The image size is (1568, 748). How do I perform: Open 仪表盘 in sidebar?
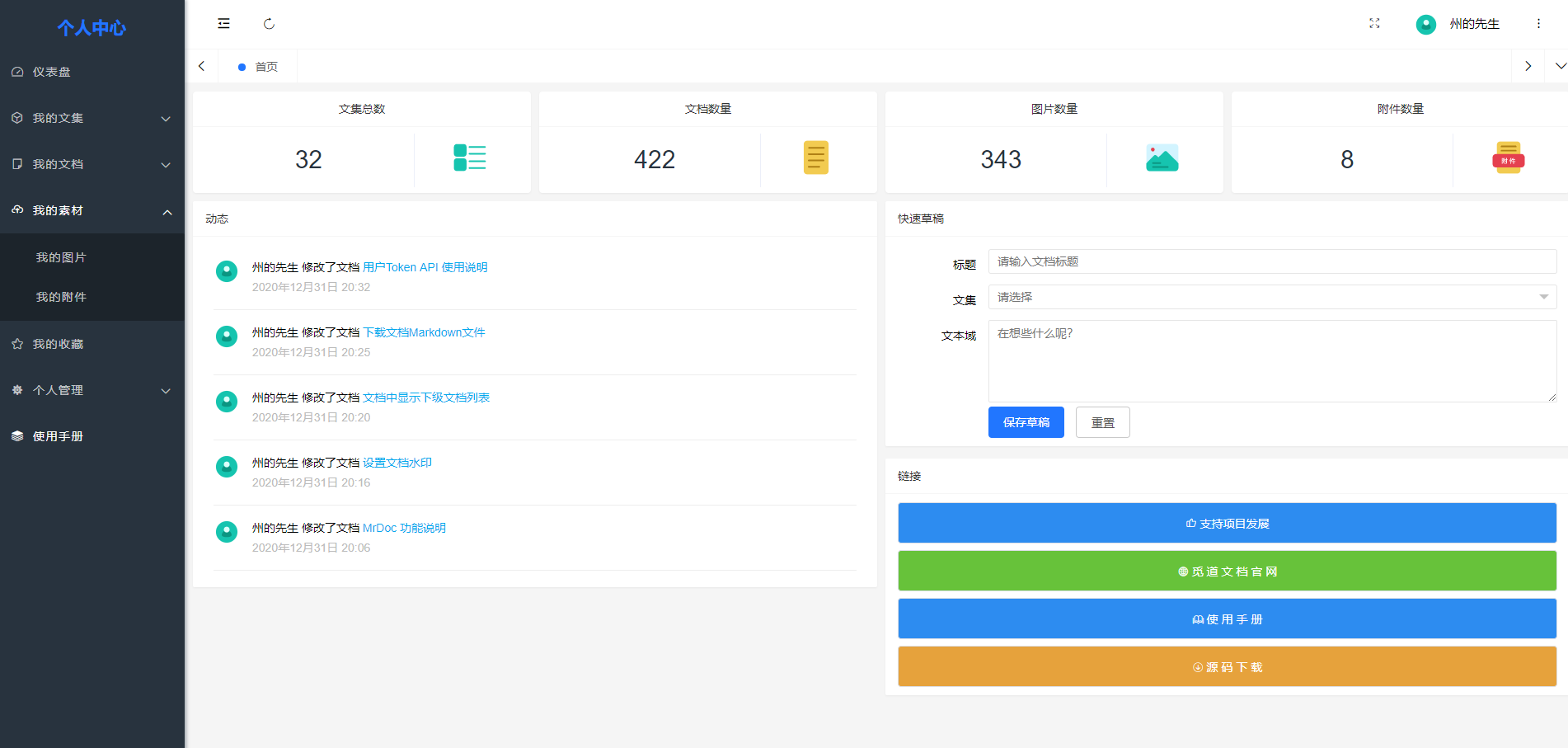coord(92,72)
